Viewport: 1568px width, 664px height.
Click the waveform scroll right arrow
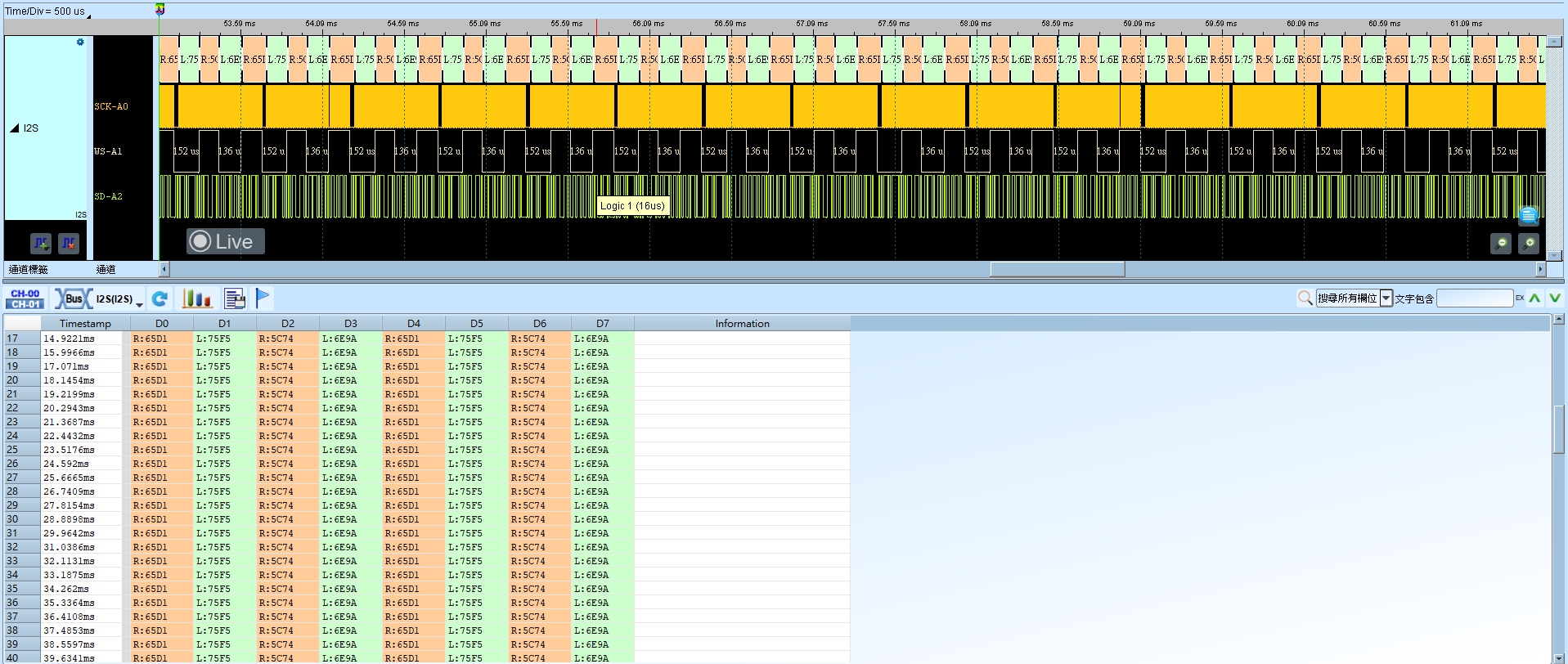pyautogui.click(x=1541, y=269)
